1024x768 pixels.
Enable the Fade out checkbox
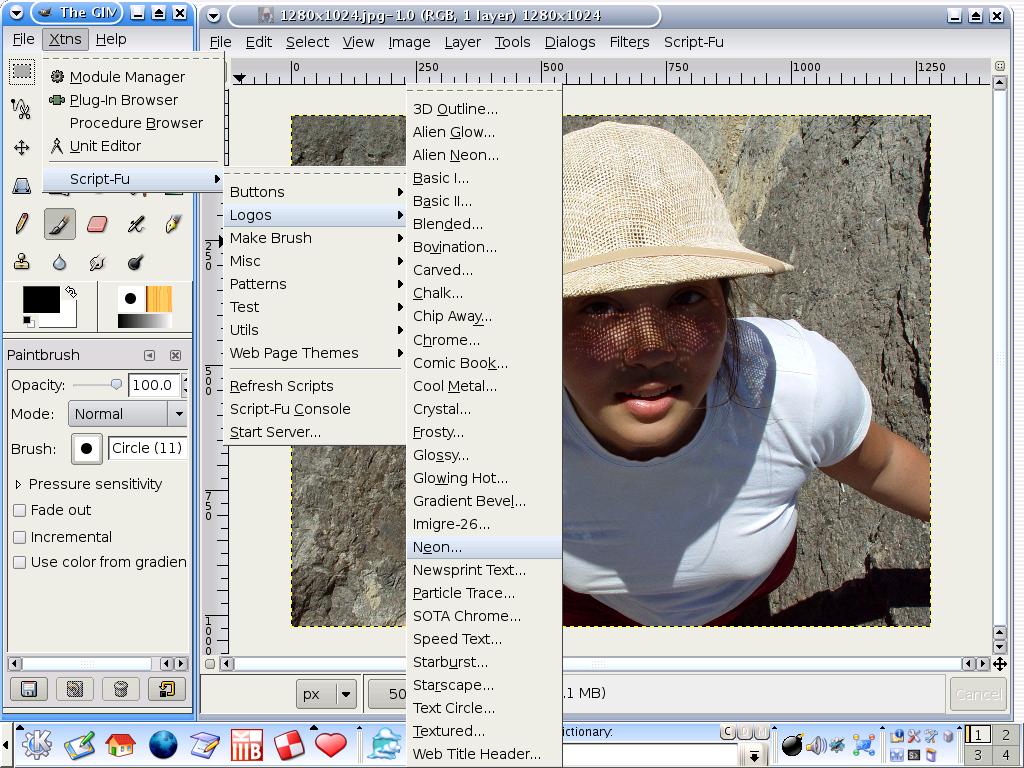[x=19, y=510]
